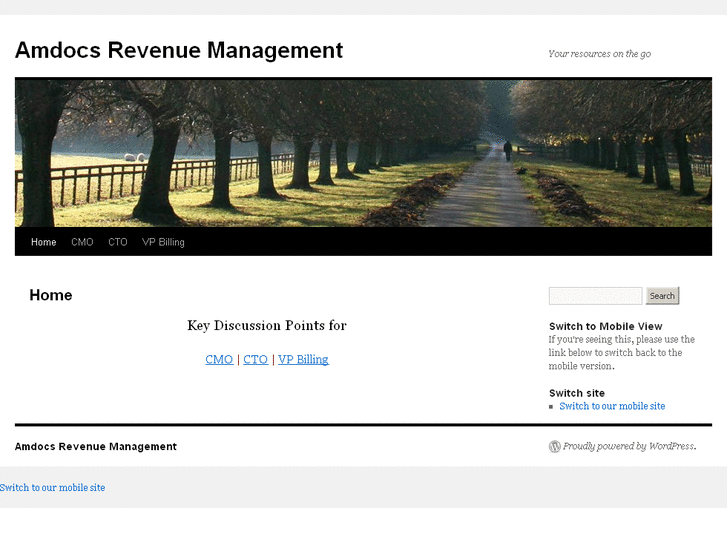
Task: Open the Home menu item in navigation bar
Action: (43, 242)
